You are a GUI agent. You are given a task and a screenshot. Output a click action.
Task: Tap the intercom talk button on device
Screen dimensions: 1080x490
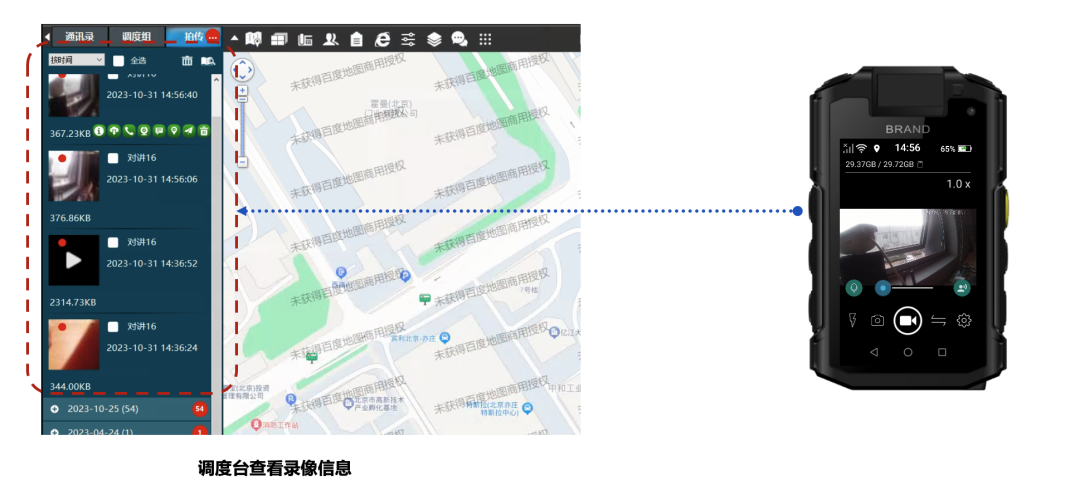coord(962,287)
